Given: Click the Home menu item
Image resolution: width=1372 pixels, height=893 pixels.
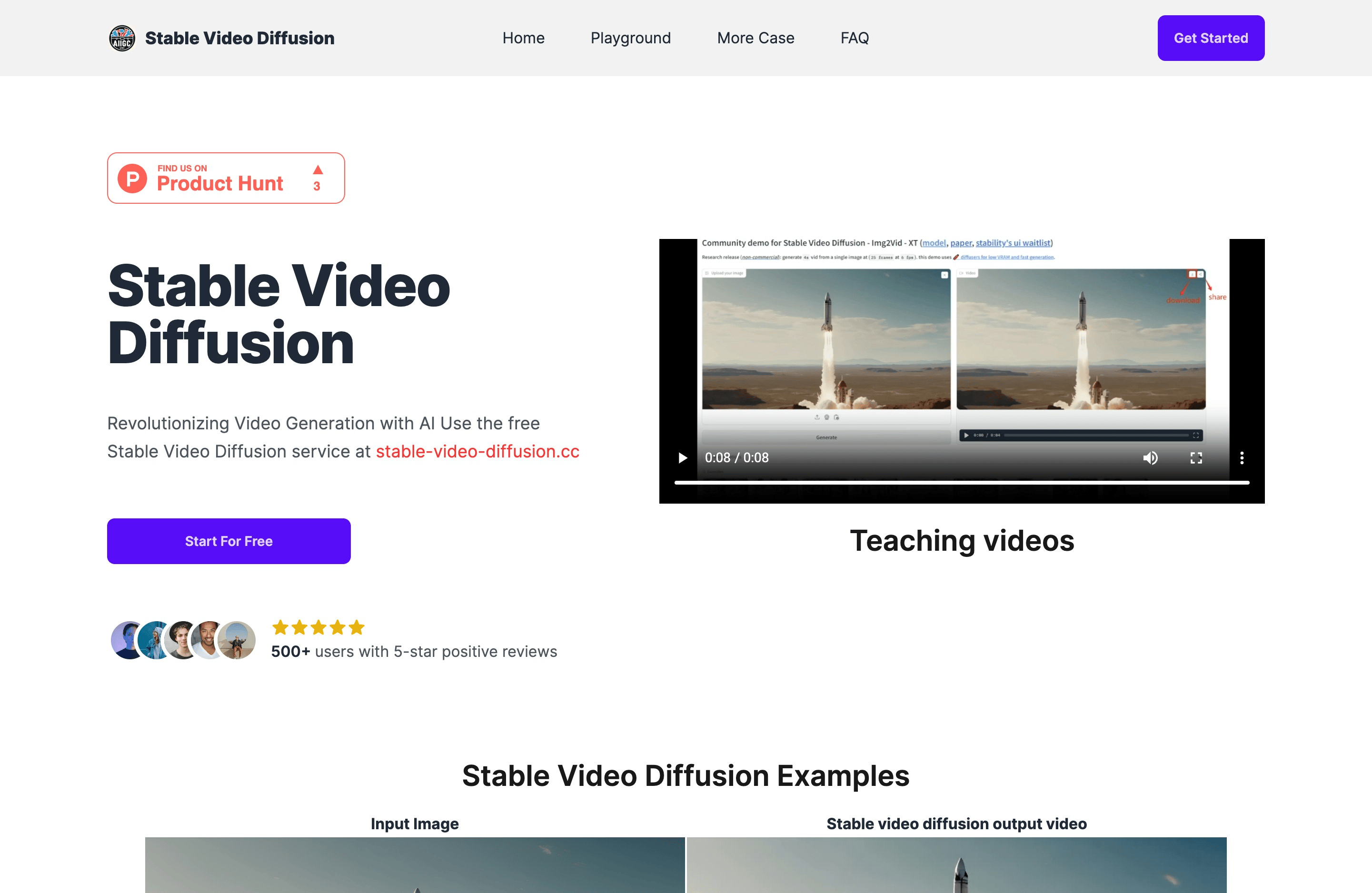Looking at the screenshot, I should [524, 38].
